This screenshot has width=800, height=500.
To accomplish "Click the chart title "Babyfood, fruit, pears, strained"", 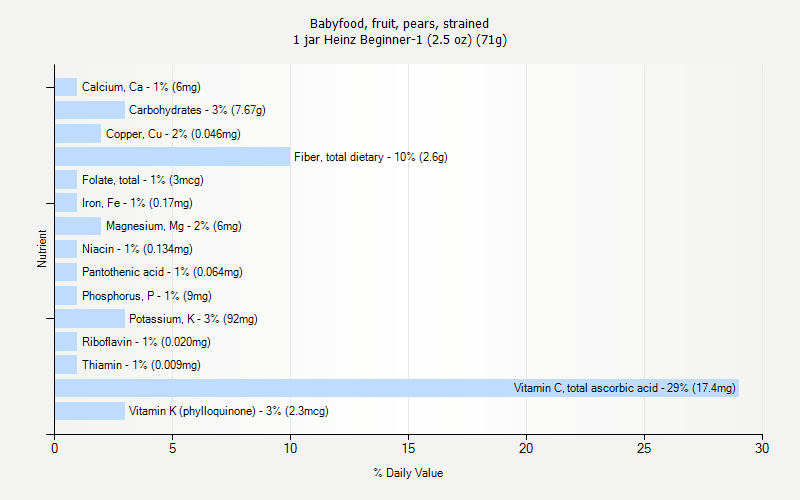I will pos(399,23).
